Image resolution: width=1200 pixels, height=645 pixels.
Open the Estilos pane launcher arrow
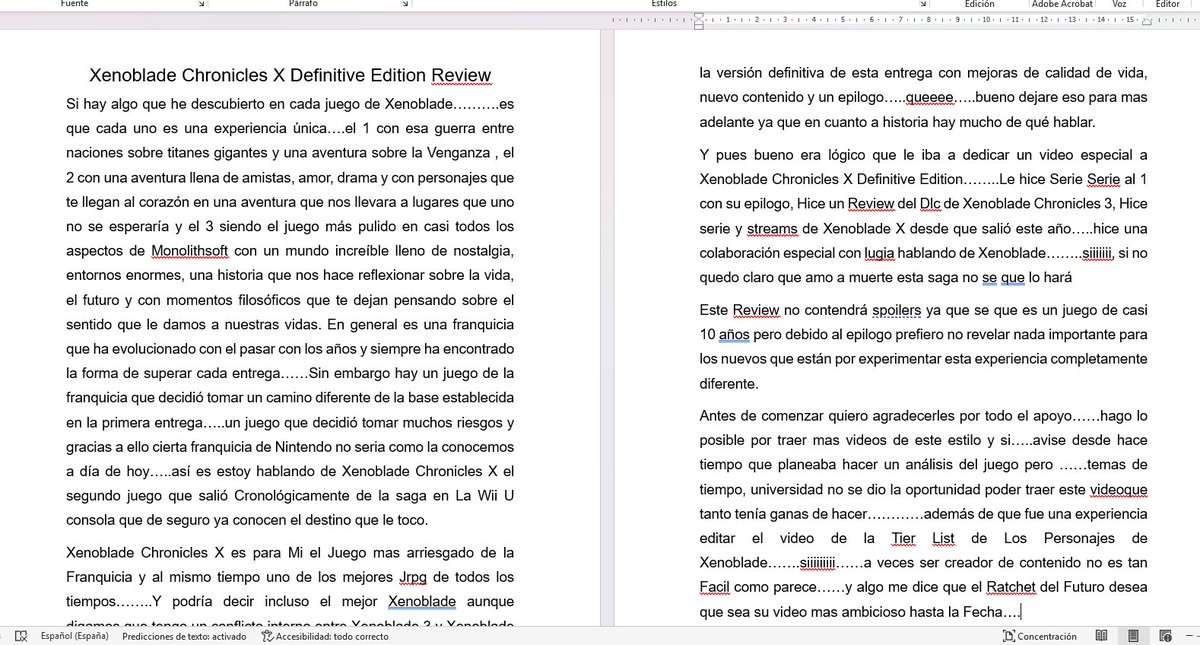pos(923,4)
